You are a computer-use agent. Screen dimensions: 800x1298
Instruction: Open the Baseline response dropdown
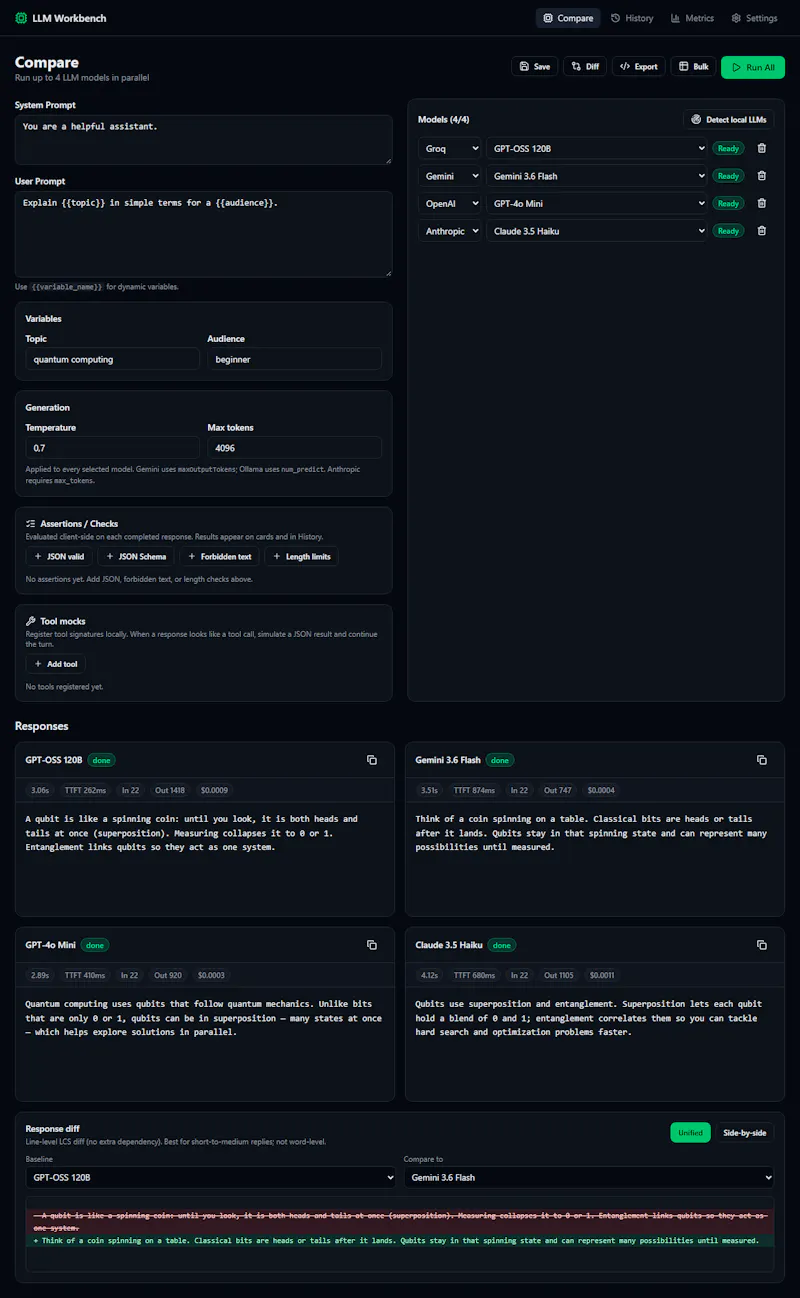[x=211, y=1177]
